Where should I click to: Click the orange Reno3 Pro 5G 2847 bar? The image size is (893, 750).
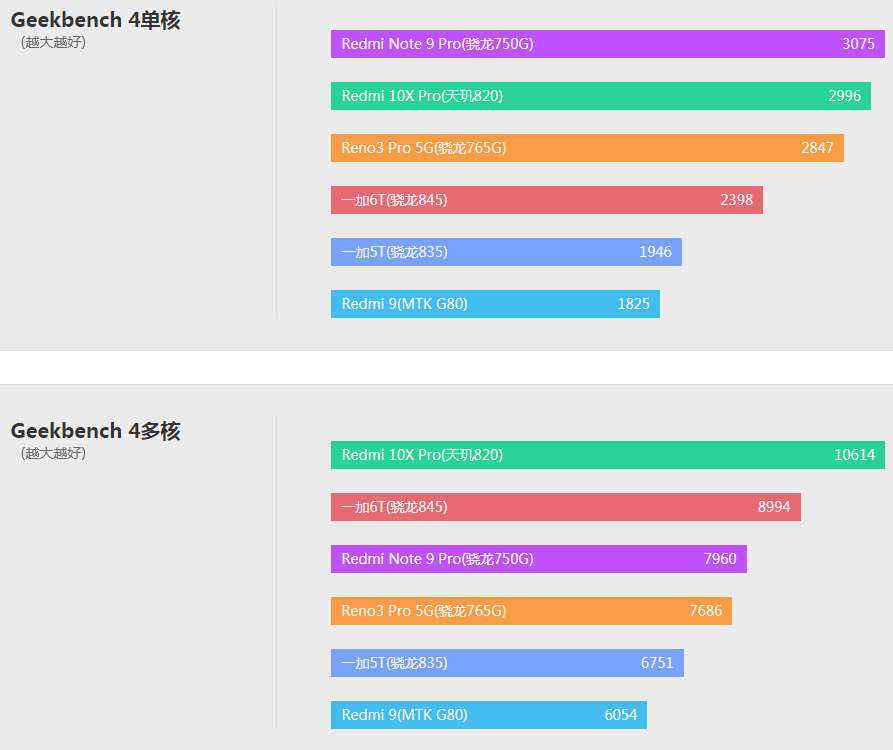coord(587,148)
